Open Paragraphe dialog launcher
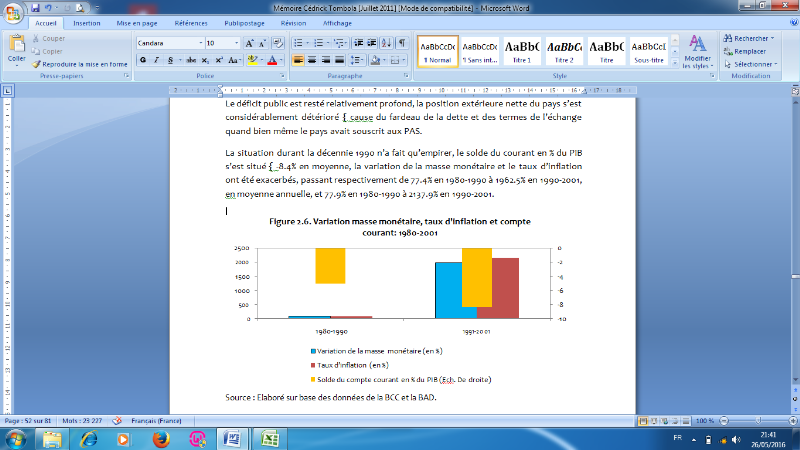Viewport: 800px width, 450px height. pos(406,76)
